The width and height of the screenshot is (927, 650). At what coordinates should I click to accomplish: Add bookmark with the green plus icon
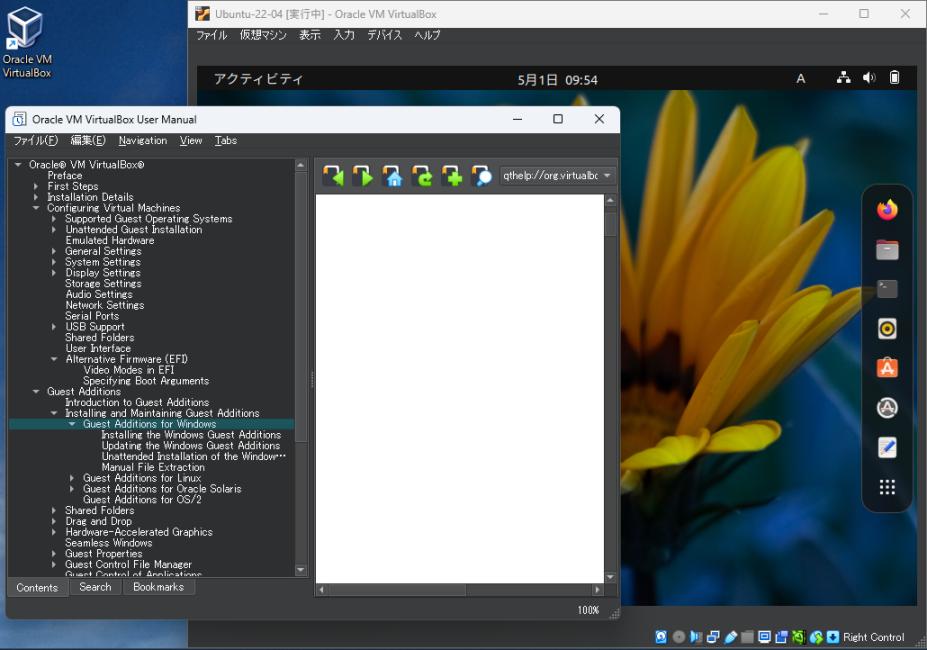[452, 176]
